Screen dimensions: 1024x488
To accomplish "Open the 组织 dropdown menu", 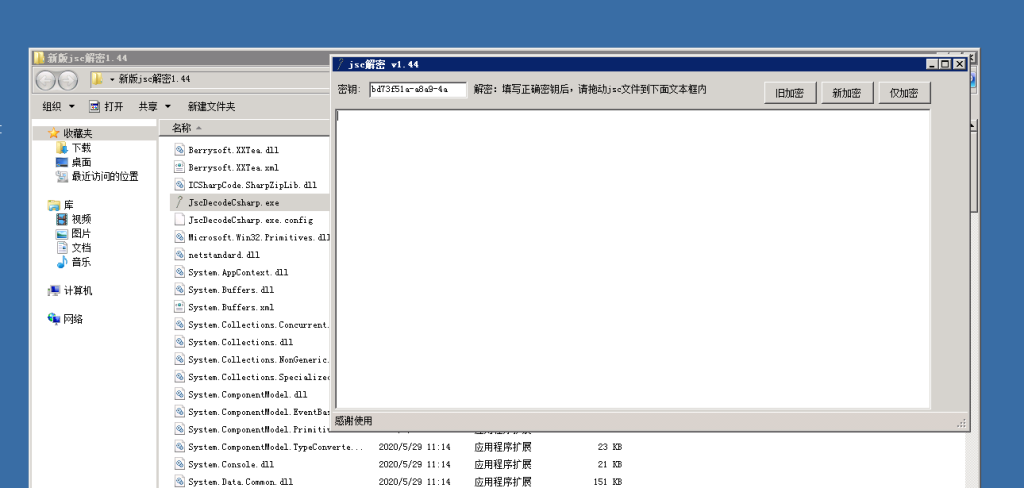I will click(x=58, y=106).
